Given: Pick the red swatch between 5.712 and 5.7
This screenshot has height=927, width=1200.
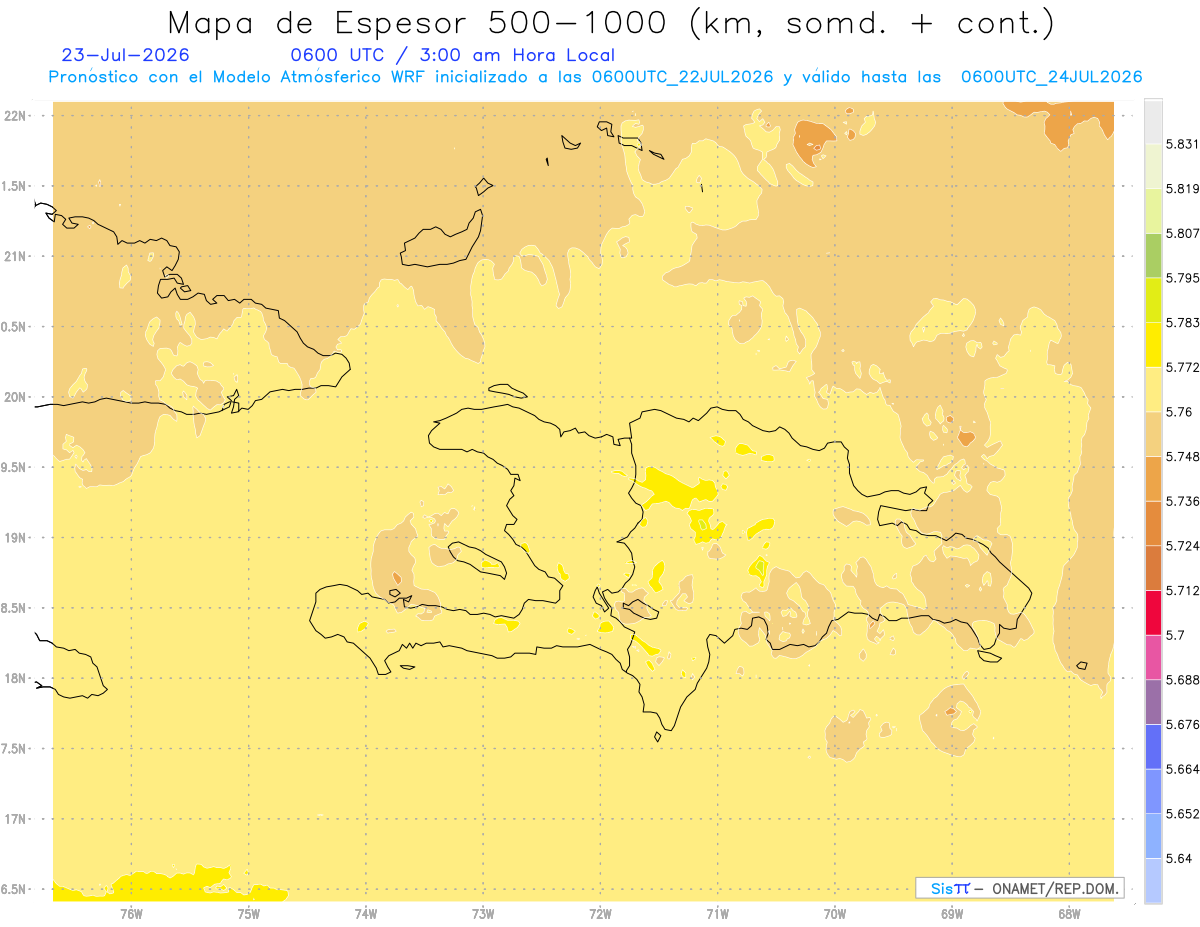Looking at the screenshot, I should coord(1153,613).
